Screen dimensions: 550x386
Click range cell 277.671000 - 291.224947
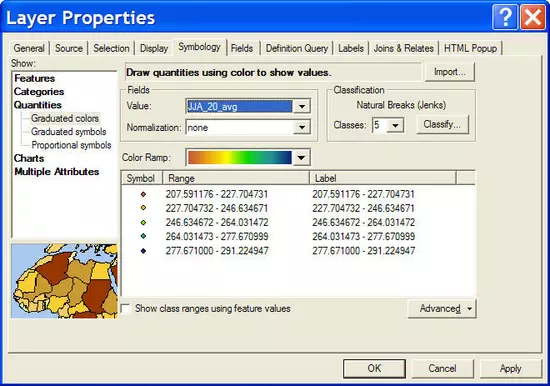coord(217,251)
